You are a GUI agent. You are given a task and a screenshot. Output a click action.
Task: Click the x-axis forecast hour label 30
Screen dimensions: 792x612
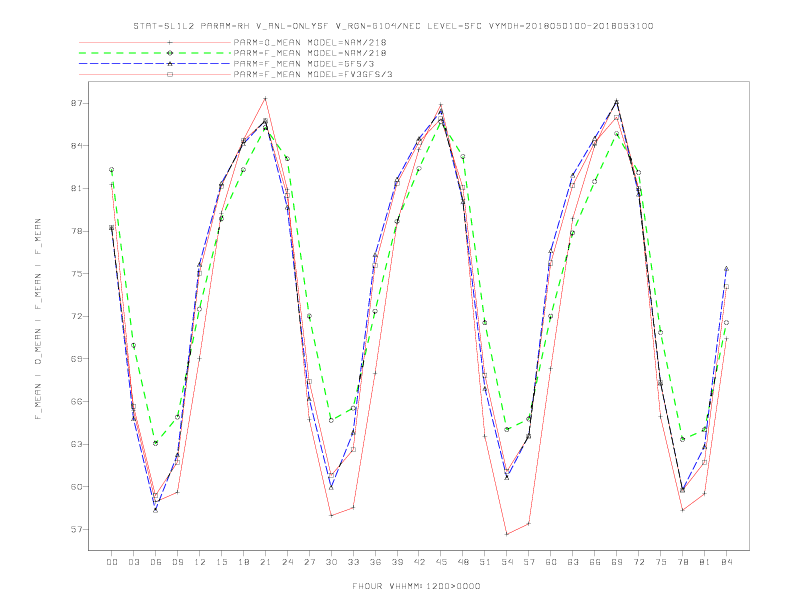331,562
